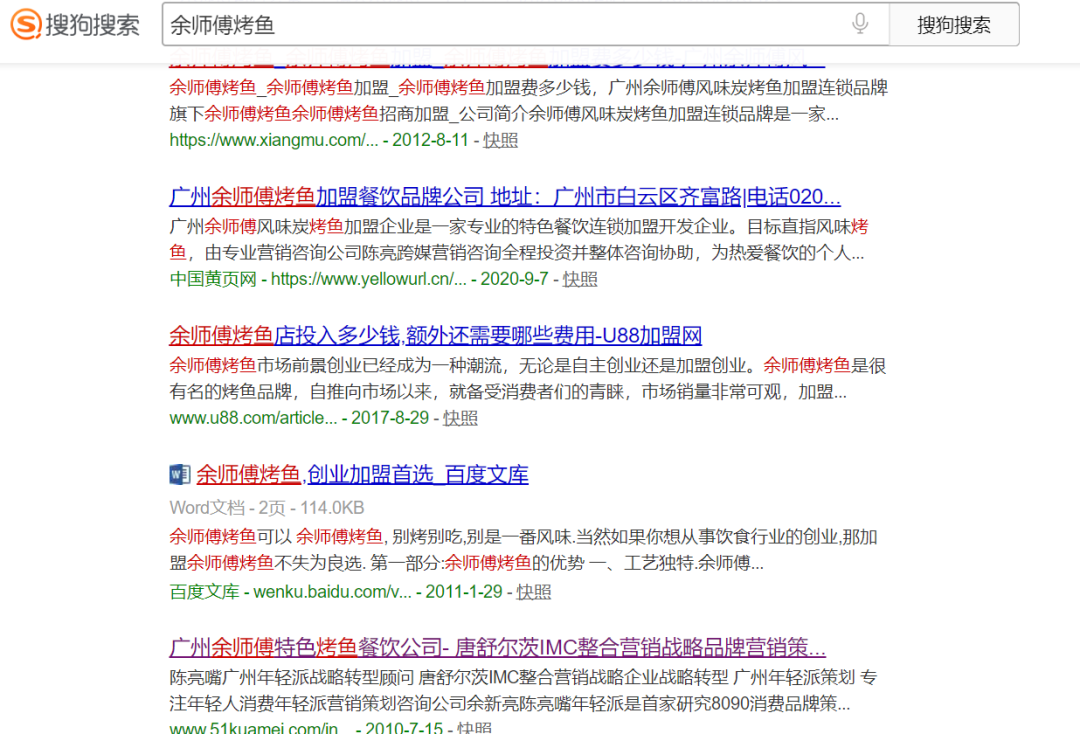Open 余师傅烤鱼,创业加盟首选_百度文库 link

pyautogui.click(x=362, y=474)
